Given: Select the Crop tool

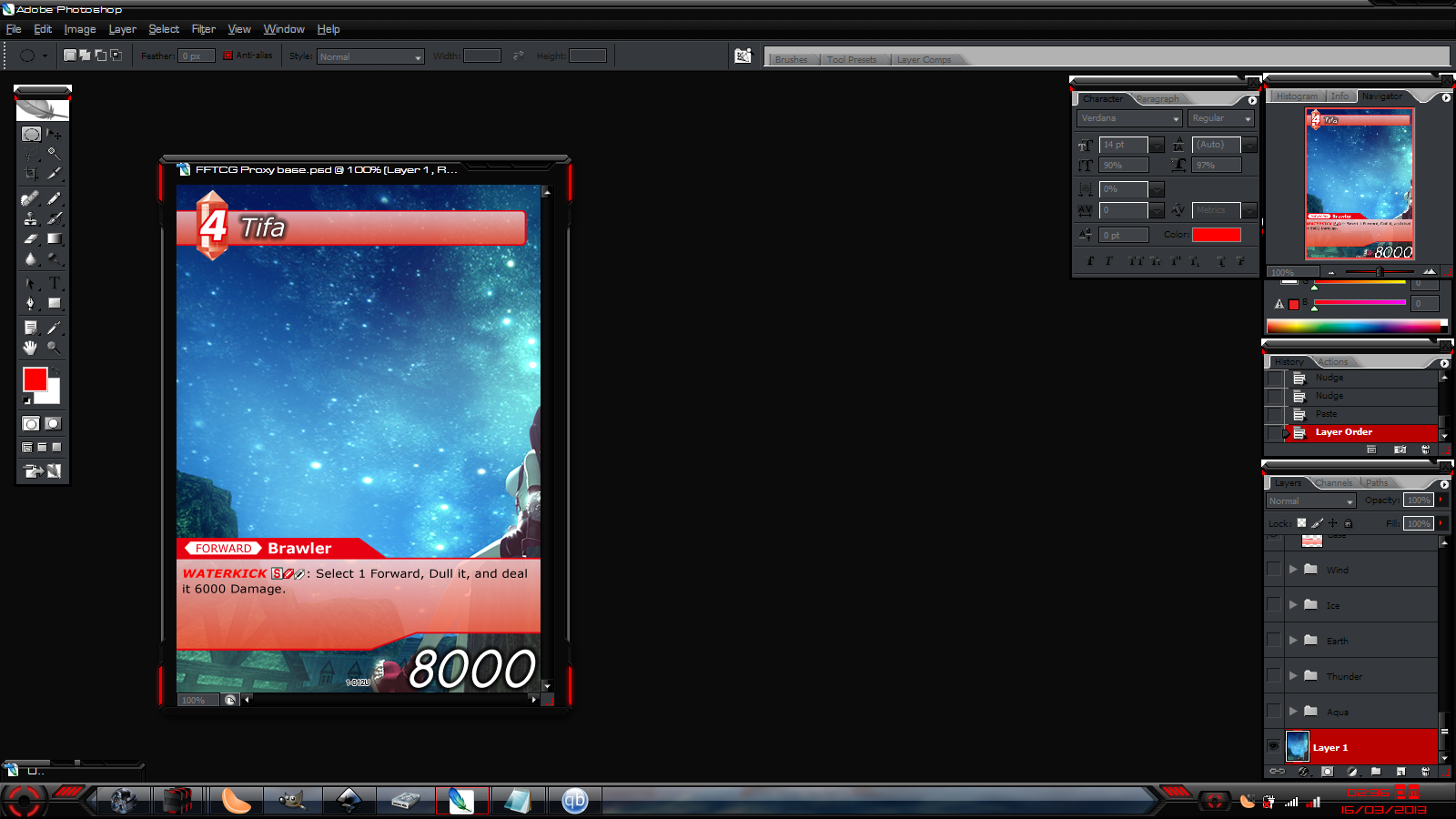Looking at the screenshot, I should [31, 173].
